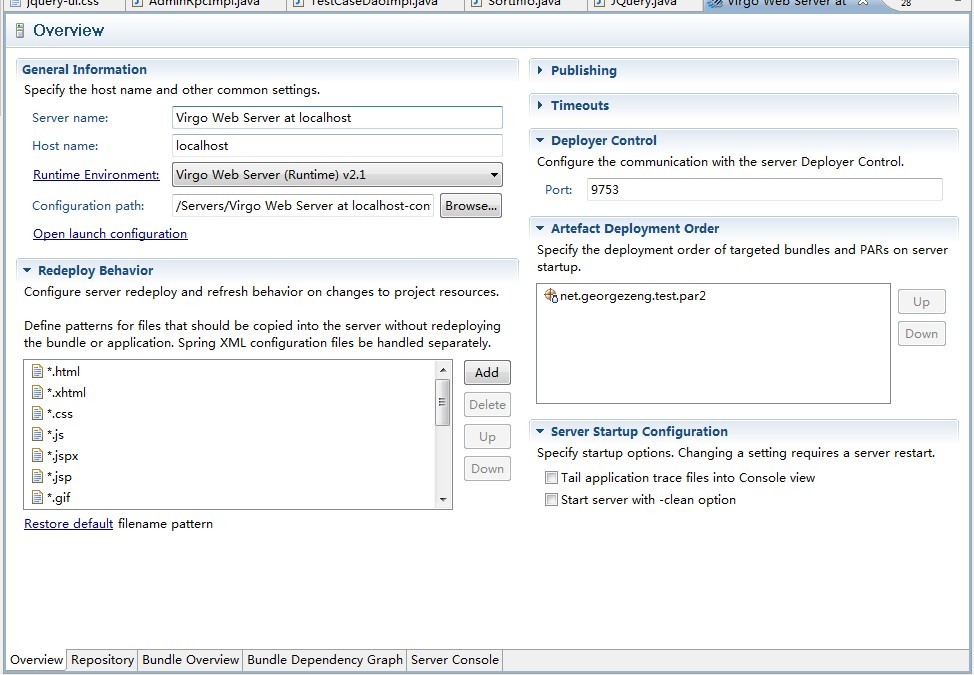Close the Virgo Web Server editor tab
This screenshot has height=675, width=974.
(863, 3)
